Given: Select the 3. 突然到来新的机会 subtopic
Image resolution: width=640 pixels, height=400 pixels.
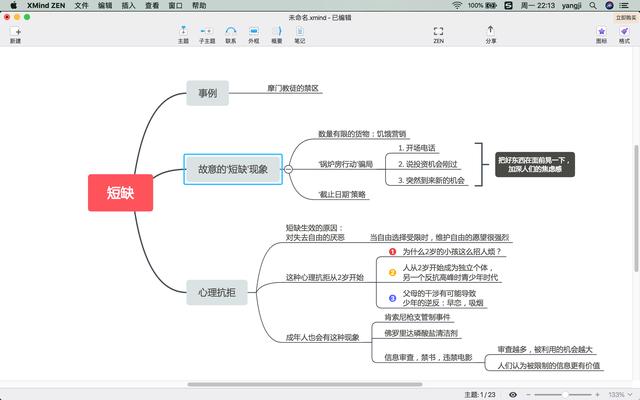Looking at the screenshot, I should click(431, 180).
